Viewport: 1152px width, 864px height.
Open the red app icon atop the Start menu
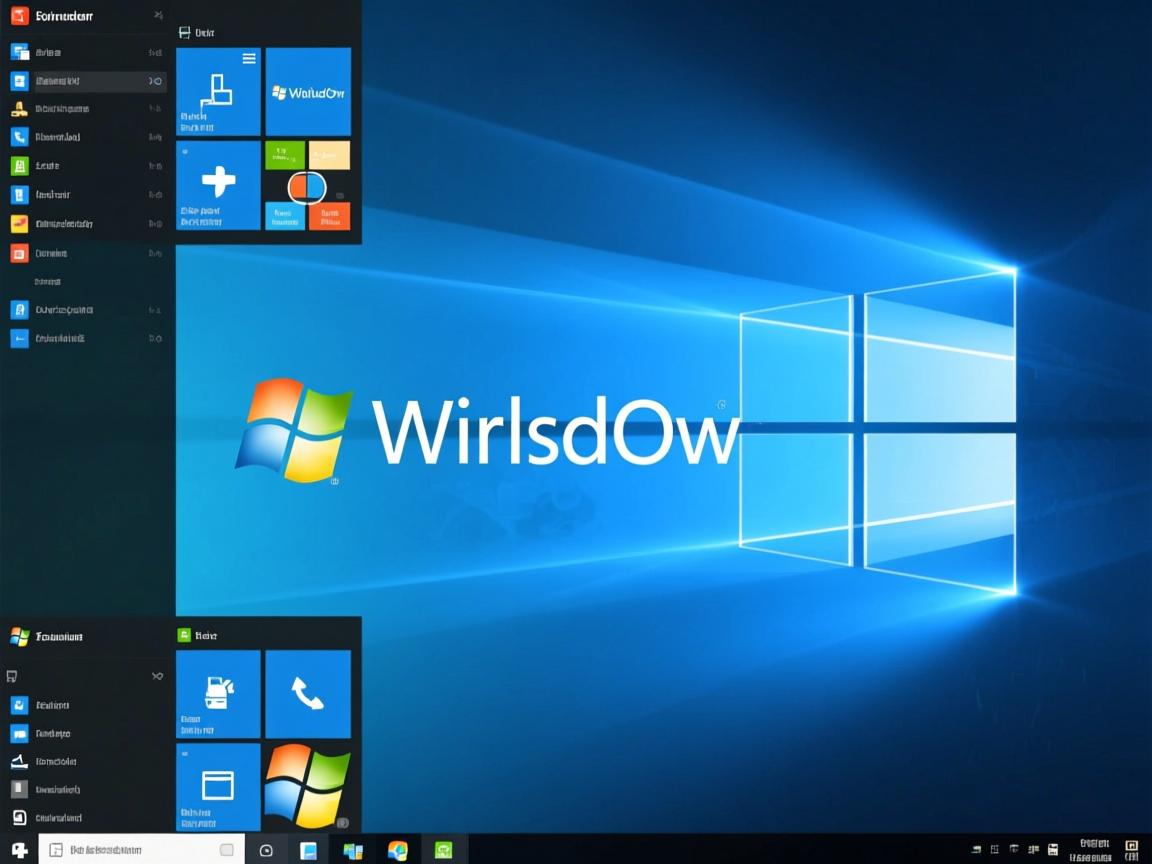click(x=17, y=15)
